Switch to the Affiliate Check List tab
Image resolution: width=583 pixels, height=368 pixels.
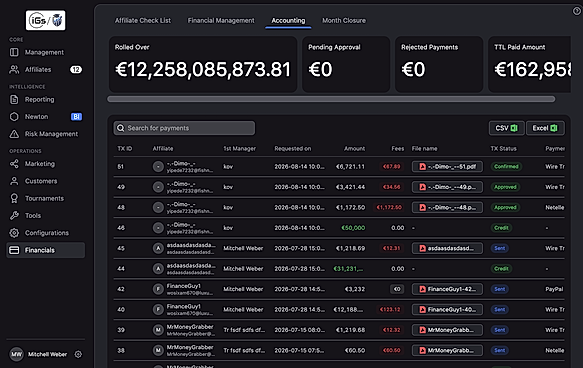click(x=143, y=20)
